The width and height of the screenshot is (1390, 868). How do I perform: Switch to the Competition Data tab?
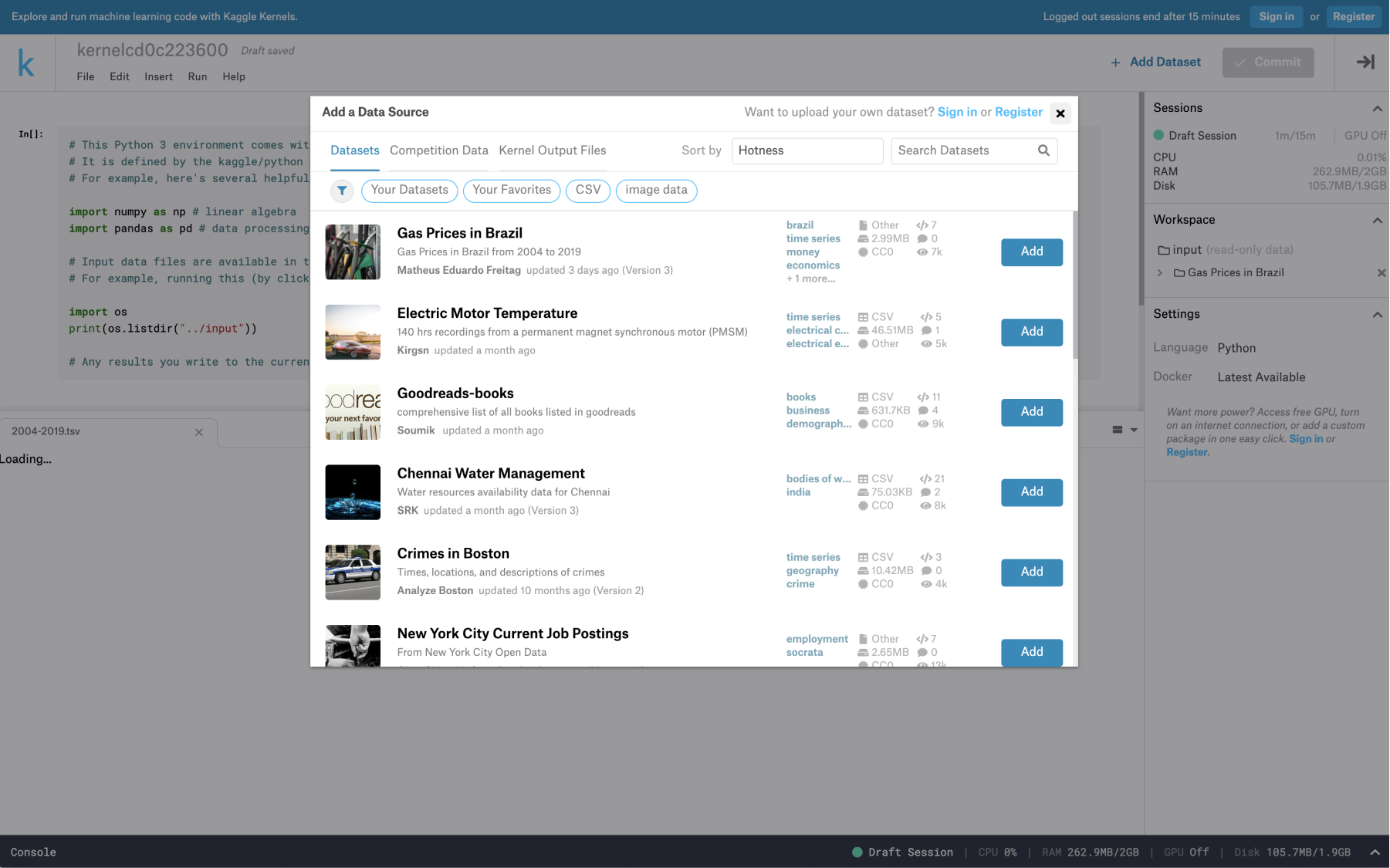(x=438, y=151)
